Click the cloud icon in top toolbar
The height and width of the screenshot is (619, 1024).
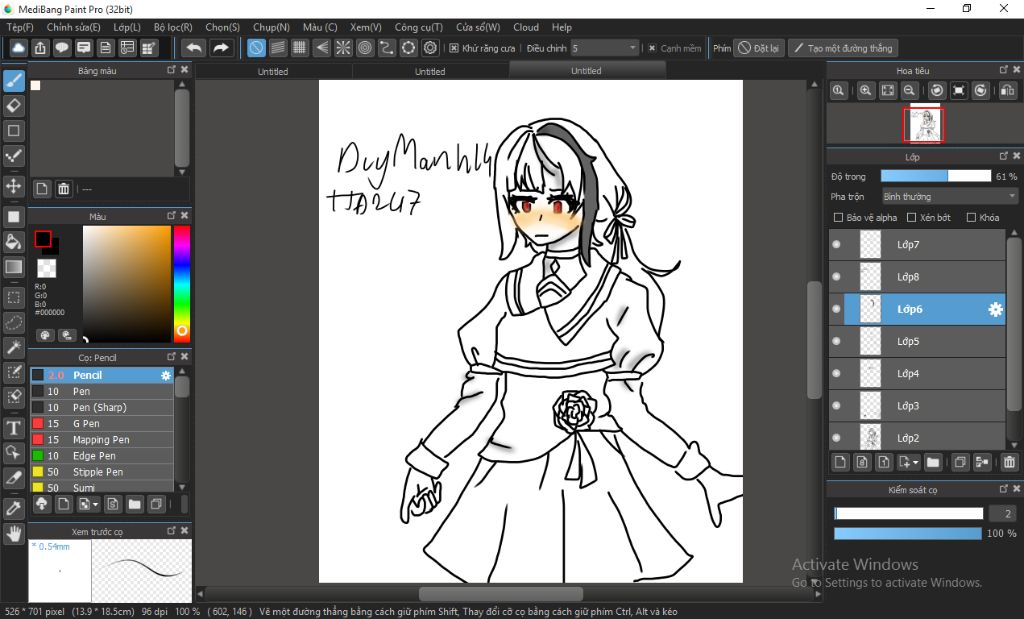click(x=18, y=48)
